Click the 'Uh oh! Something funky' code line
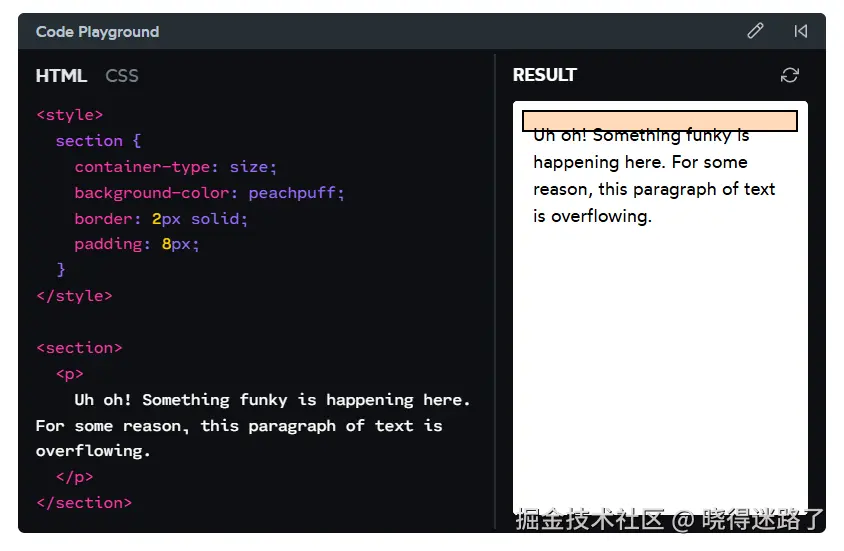 coord(272,400)
